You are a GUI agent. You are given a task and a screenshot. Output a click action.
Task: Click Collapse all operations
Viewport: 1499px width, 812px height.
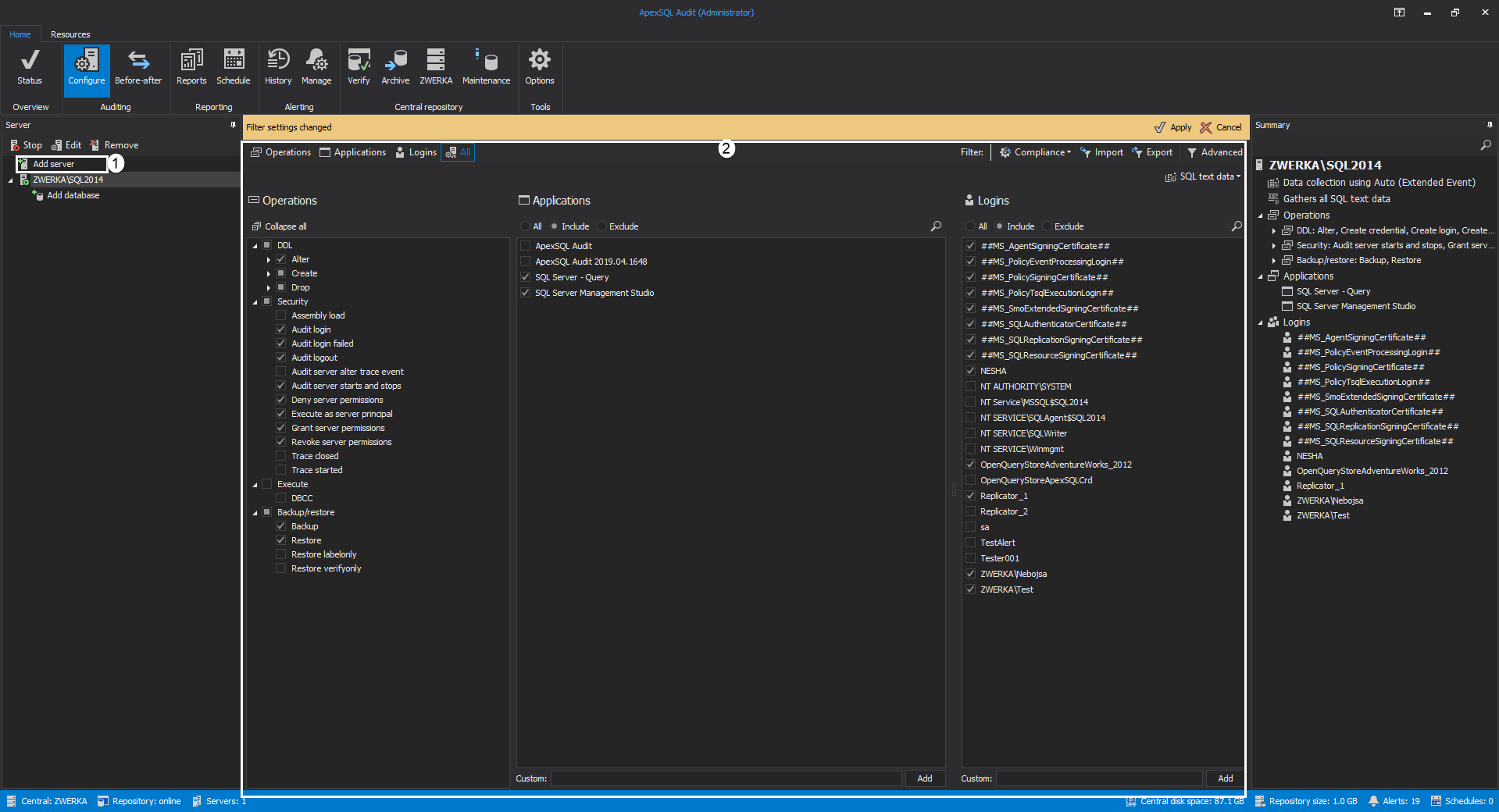[x=279, y=226]
